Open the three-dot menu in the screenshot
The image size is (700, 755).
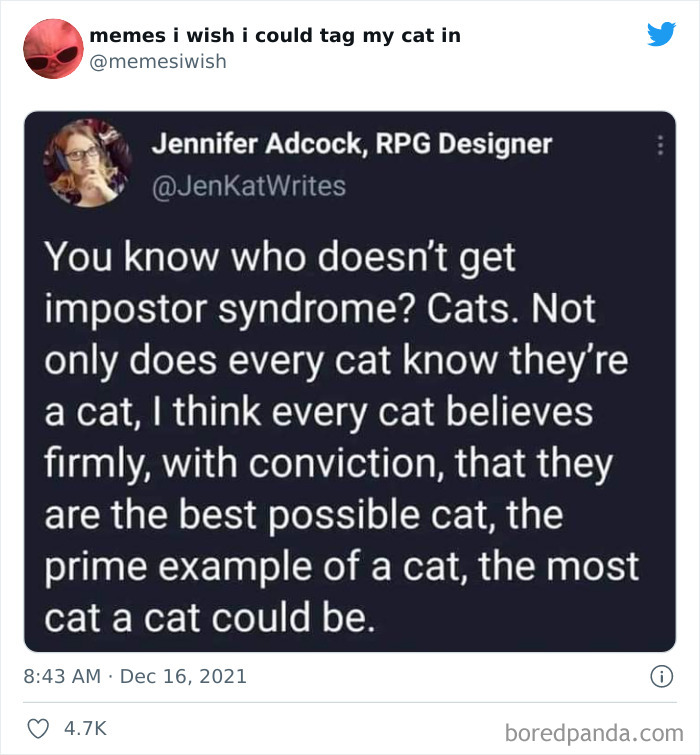[658, 146]
